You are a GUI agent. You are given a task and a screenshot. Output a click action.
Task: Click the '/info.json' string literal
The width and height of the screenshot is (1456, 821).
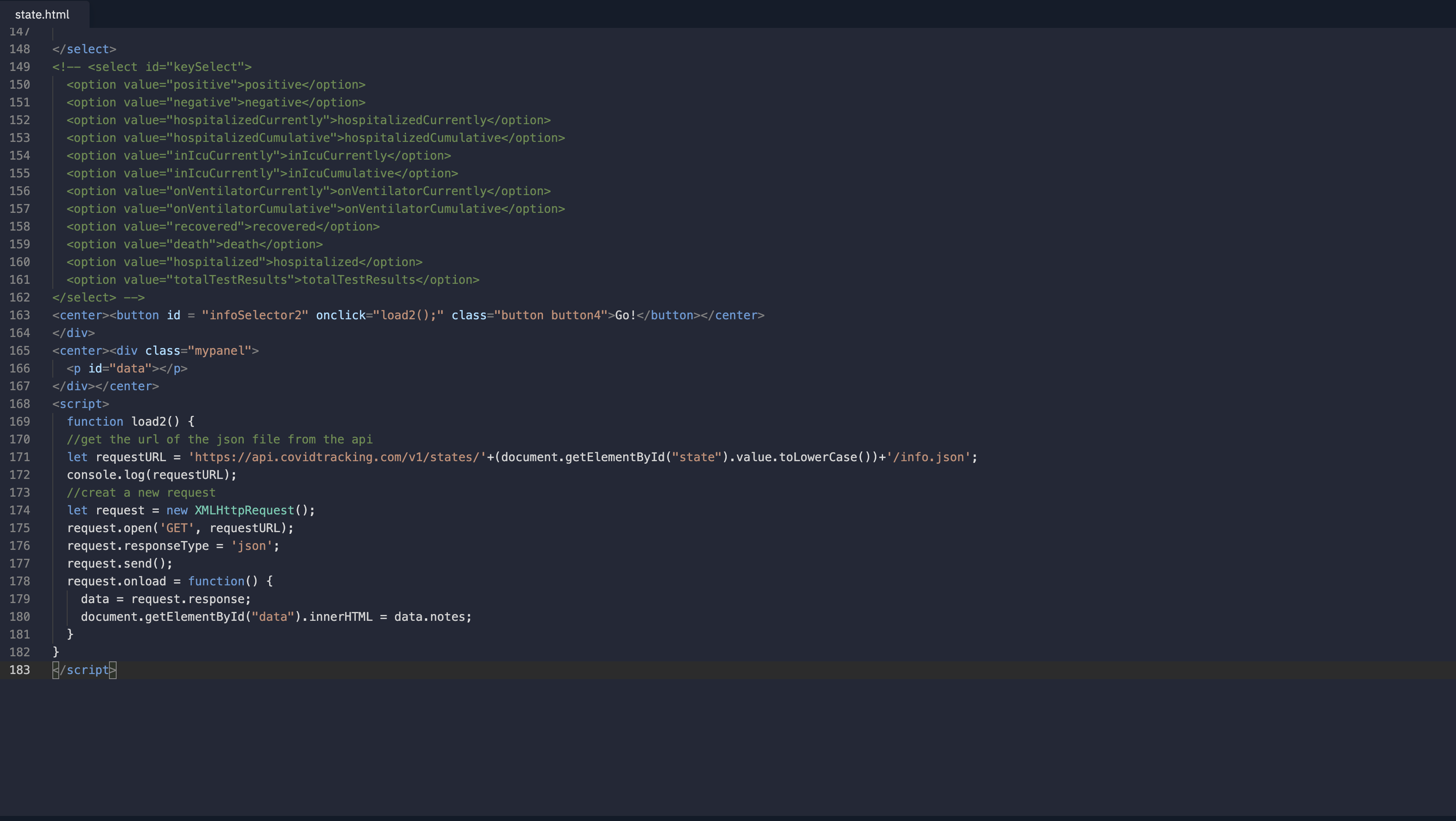928,457
